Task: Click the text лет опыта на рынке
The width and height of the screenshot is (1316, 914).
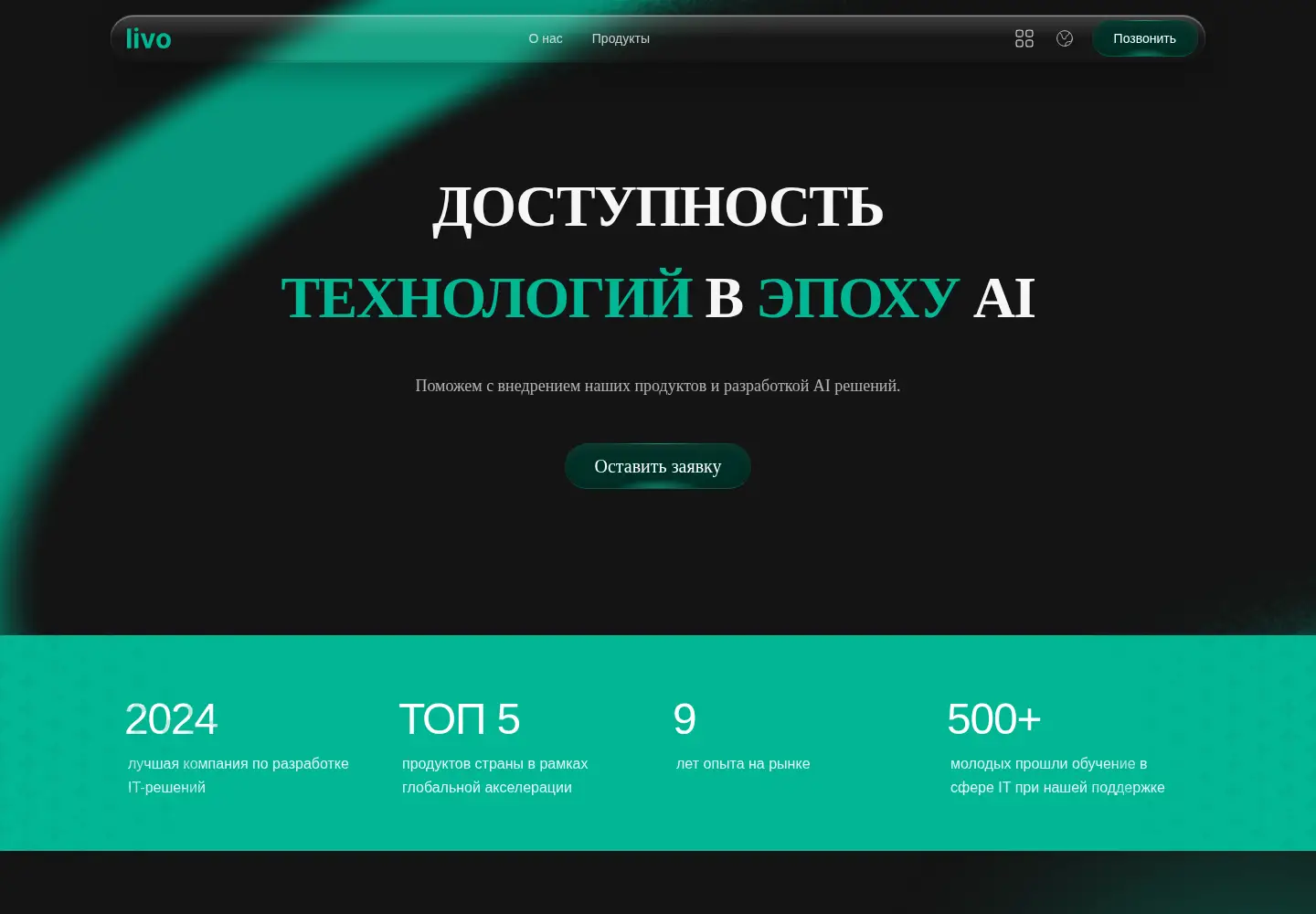Action: pyautogui.click(x=743, y=764)
